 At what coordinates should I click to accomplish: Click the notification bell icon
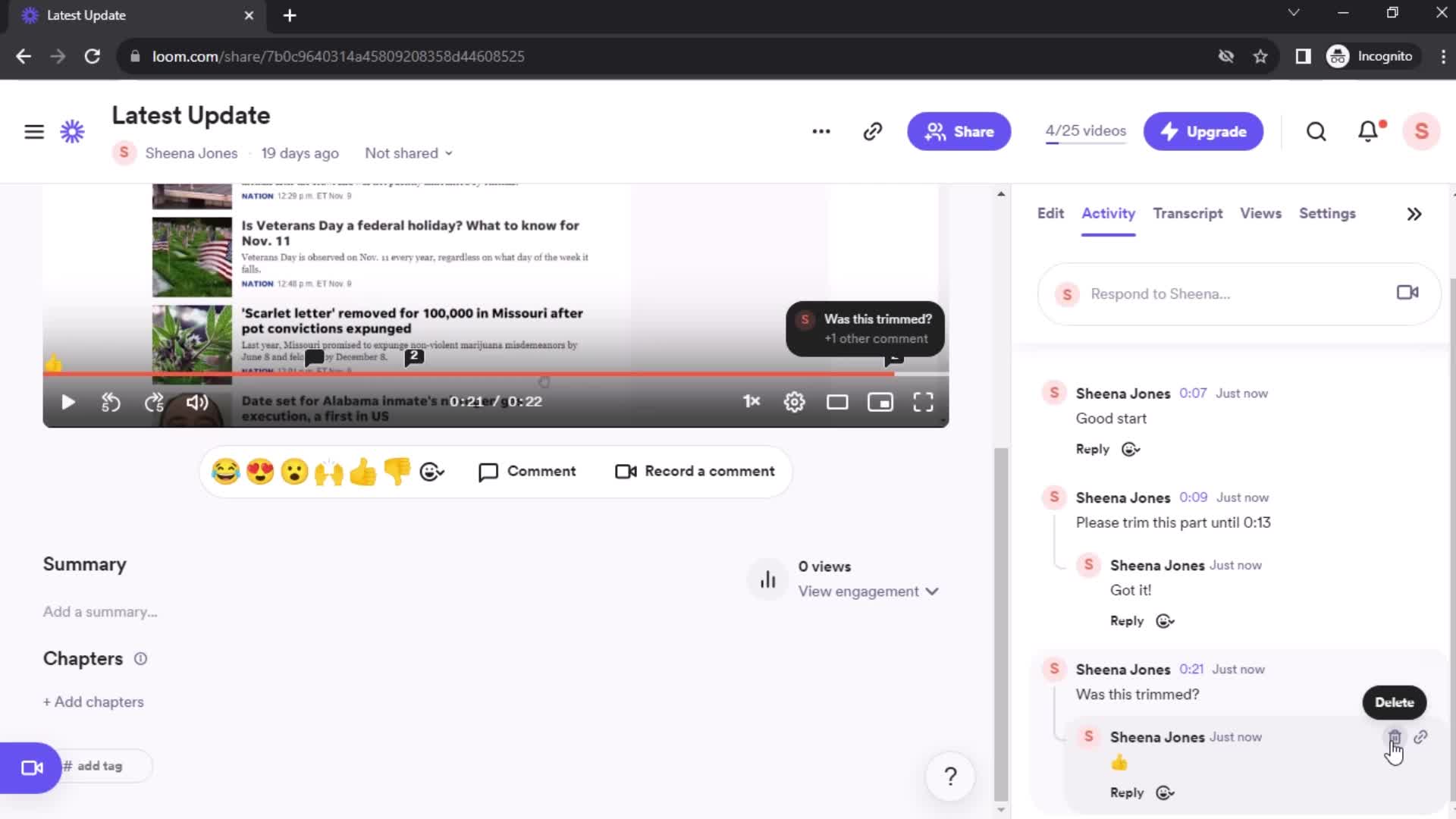1370,131
